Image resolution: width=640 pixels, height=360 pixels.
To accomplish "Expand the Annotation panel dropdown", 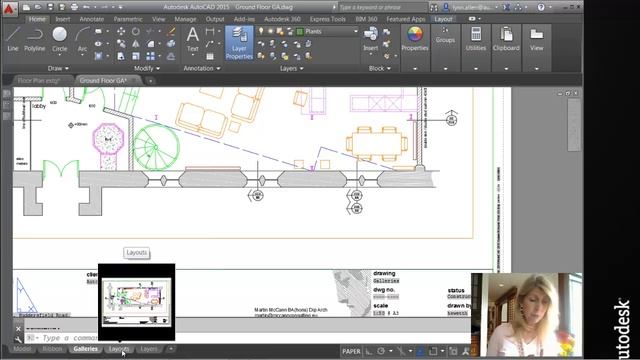I will (202, 68).
